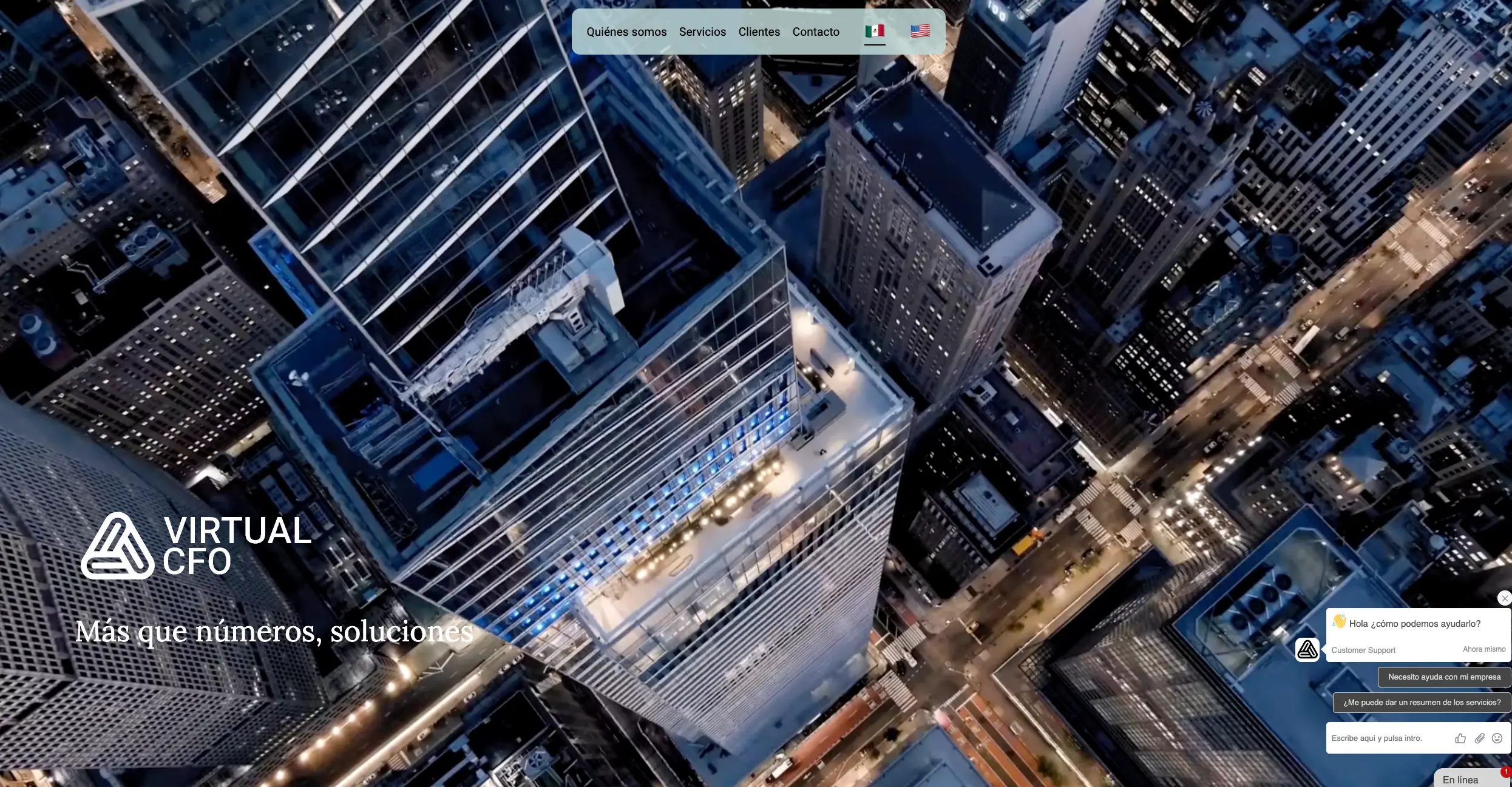Open the Servicios menu
This screenshot has width=1512, height=787.
(702, 32)
